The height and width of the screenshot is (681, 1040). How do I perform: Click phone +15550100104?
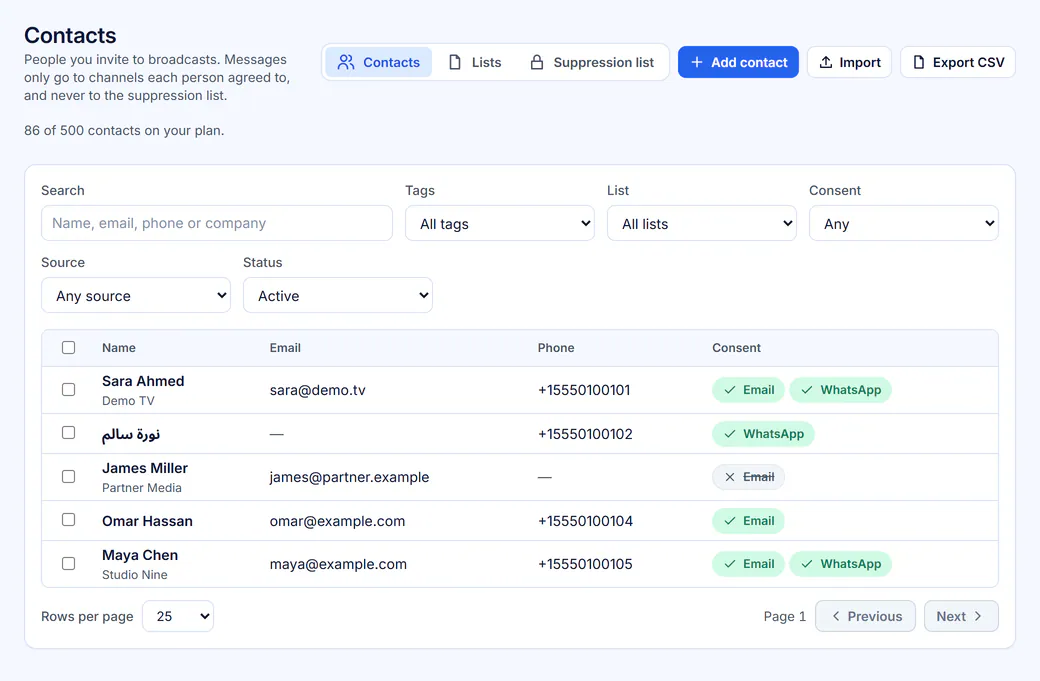click(x=585, y=521)
